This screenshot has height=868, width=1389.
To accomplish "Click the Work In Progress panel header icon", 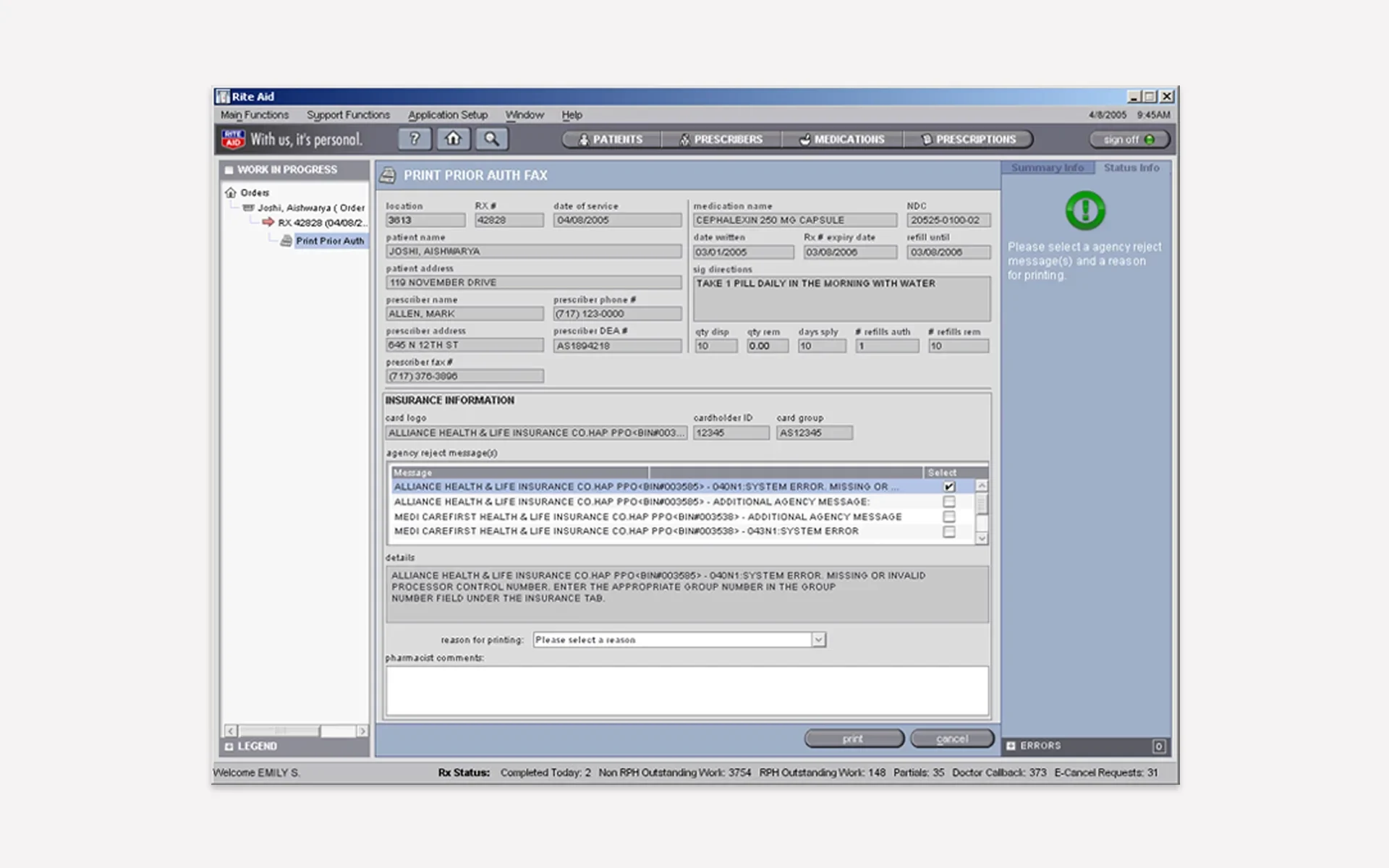I will click(229, 170).
